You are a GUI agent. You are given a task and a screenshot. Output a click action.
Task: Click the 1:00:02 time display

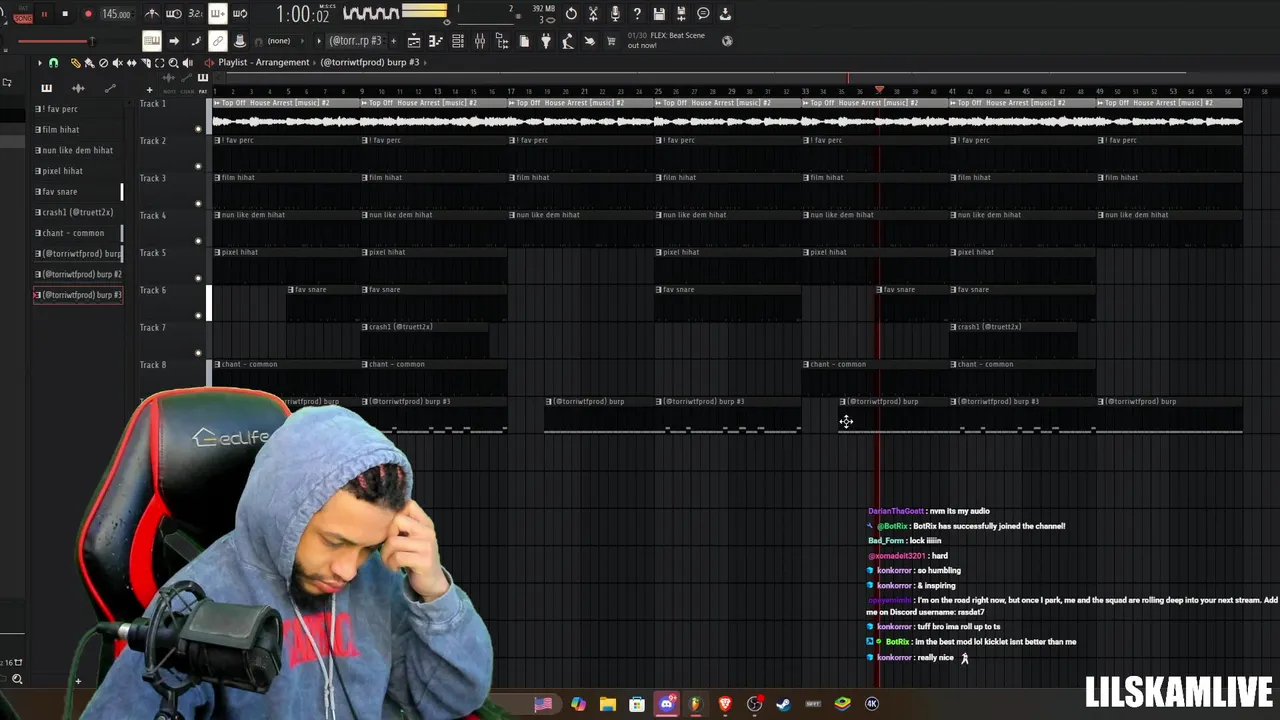click(303, 14)
